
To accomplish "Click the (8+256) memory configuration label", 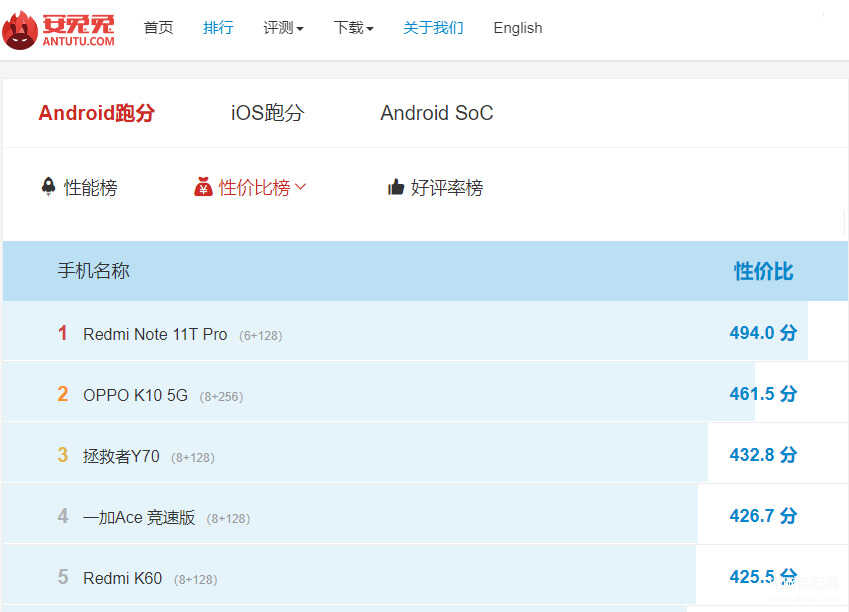I will [x=221, y=397].
